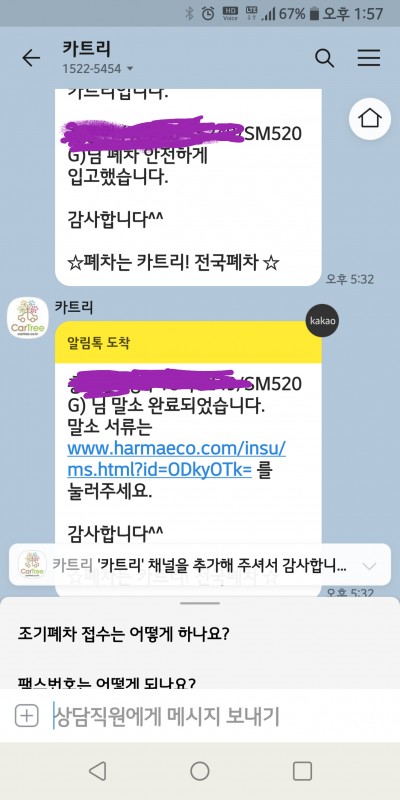
Task: Expand the 카트리 channel notice chevron
Action: coord(369,566)
